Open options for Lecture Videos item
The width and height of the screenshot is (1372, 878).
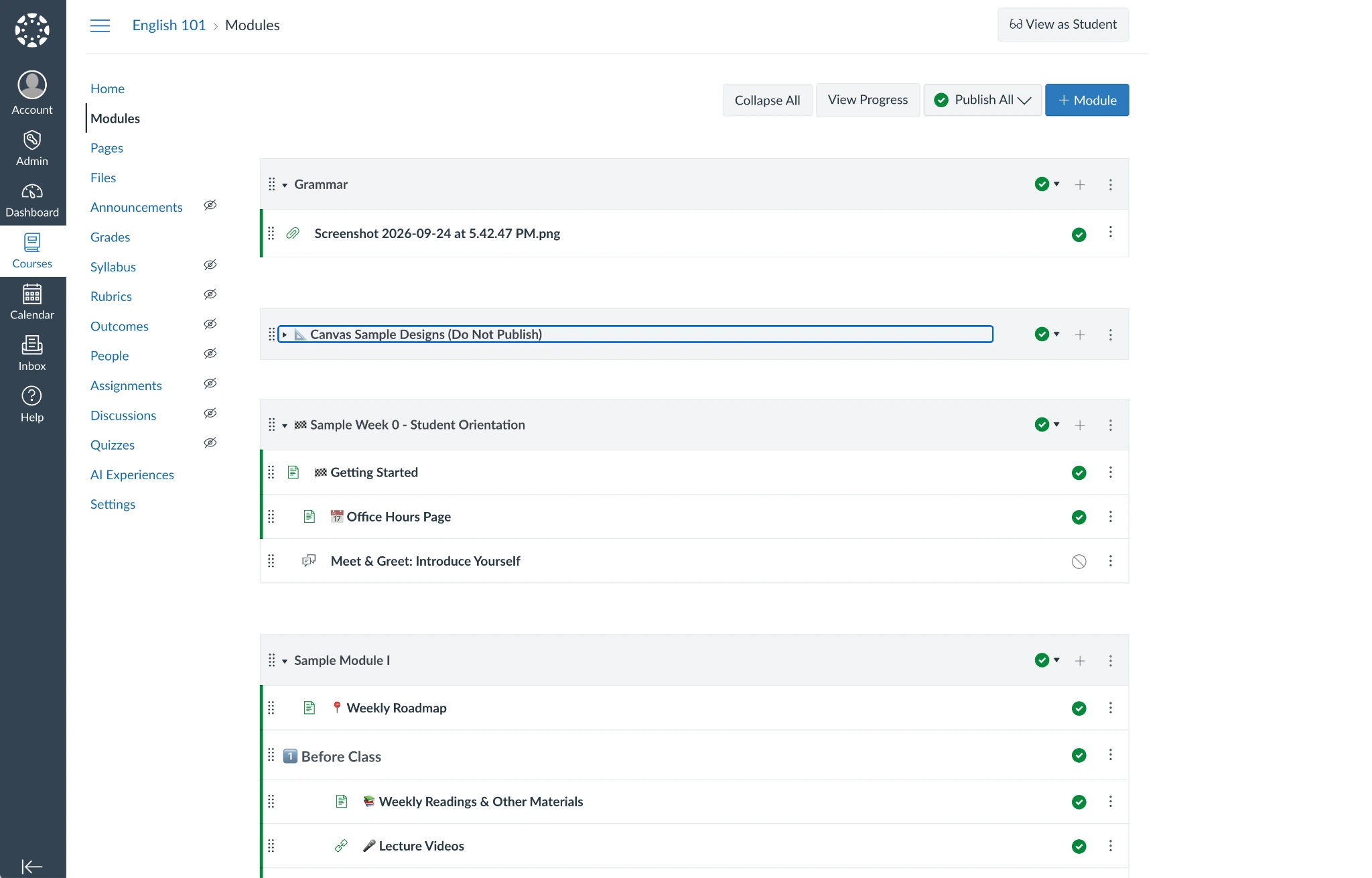pyautogui.click(x=1111, y=846)
